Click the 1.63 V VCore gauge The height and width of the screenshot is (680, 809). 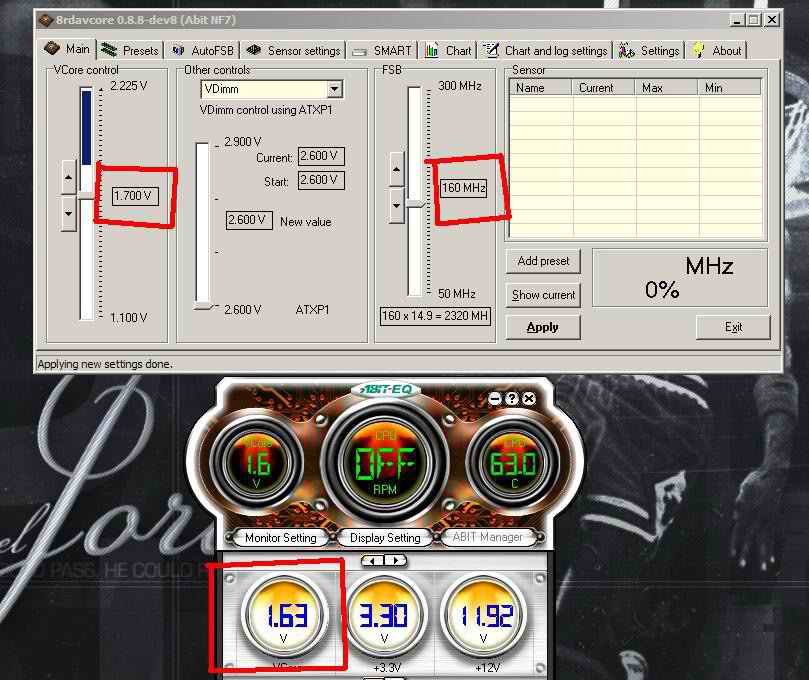[x=285, y=617]
